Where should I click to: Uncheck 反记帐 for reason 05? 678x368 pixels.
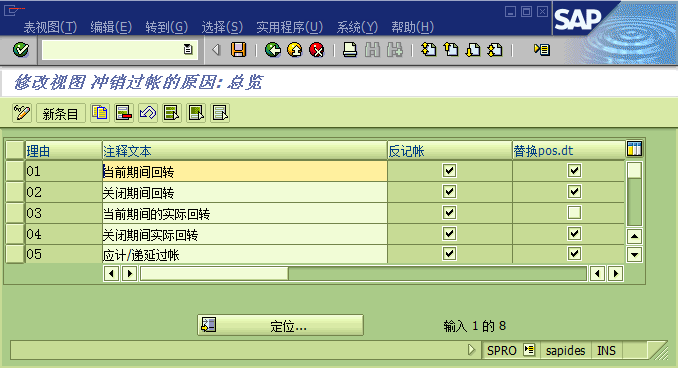tap(449, 253)
